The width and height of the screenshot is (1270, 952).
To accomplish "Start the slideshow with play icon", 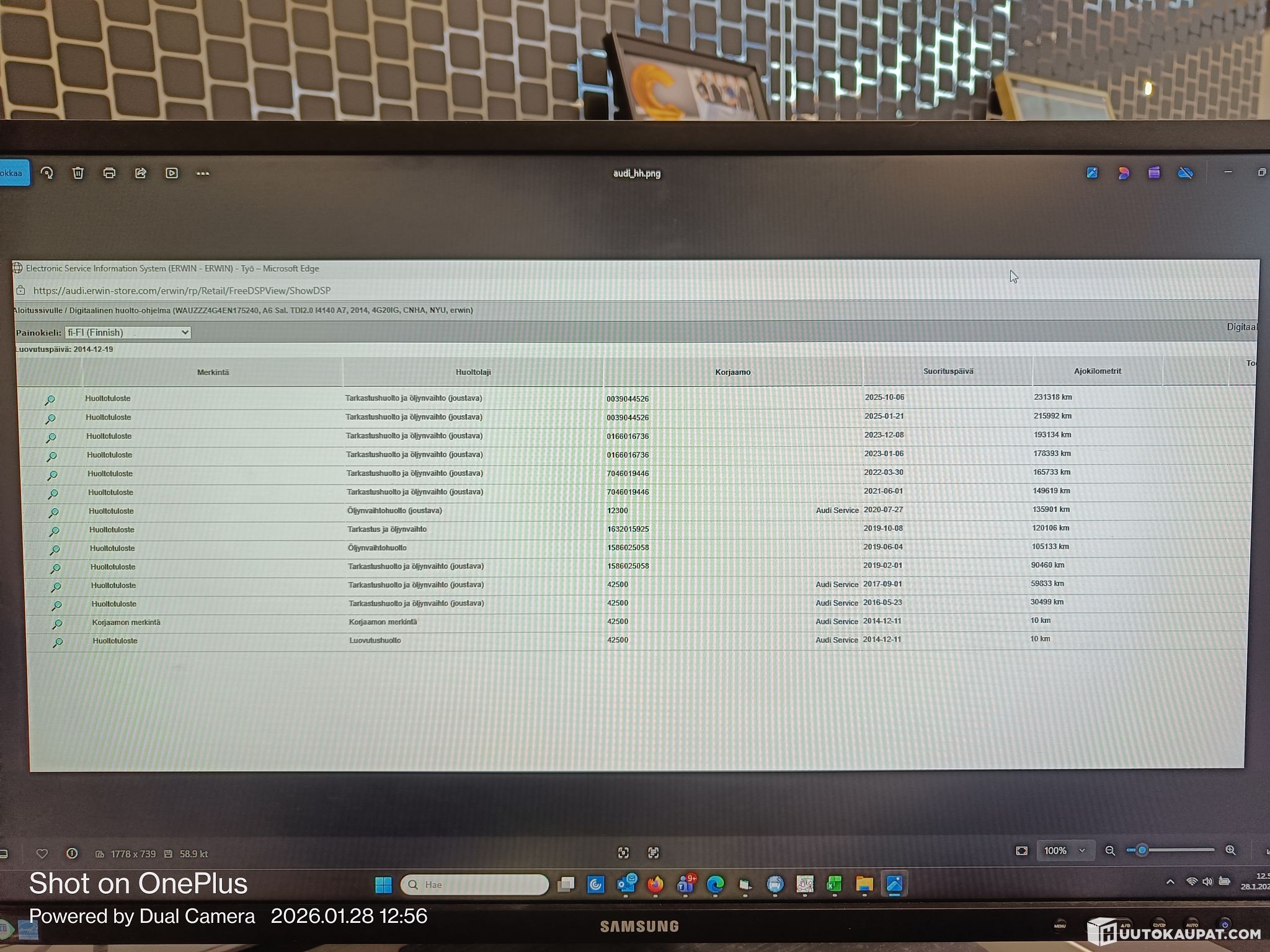I will 172,173.
